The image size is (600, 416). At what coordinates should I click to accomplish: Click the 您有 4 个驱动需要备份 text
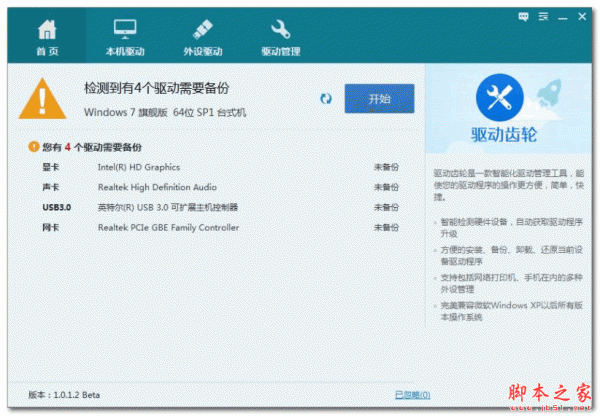click(x=92, y=147)
